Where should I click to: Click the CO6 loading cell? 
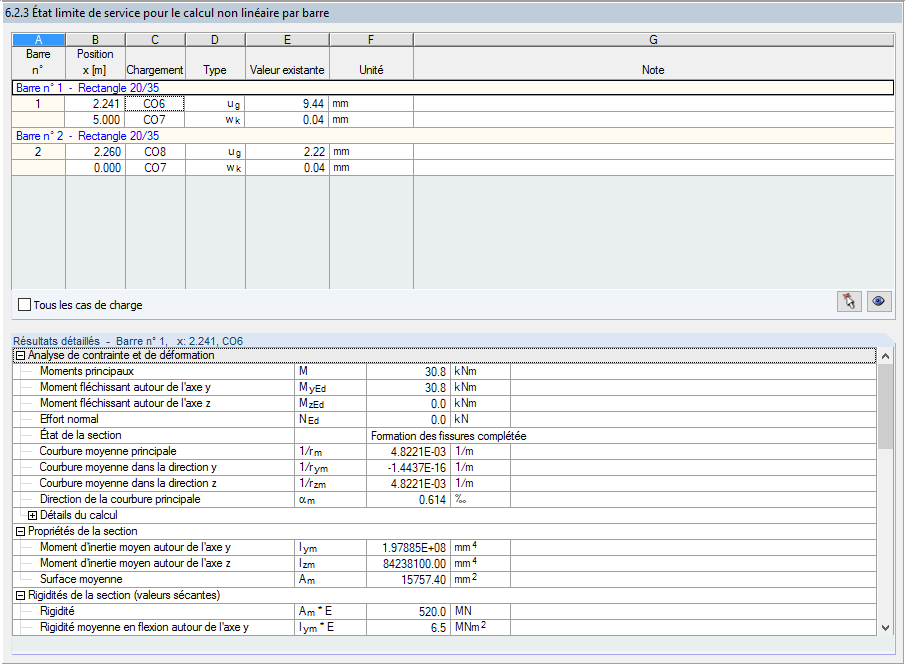tap(155, 104)
